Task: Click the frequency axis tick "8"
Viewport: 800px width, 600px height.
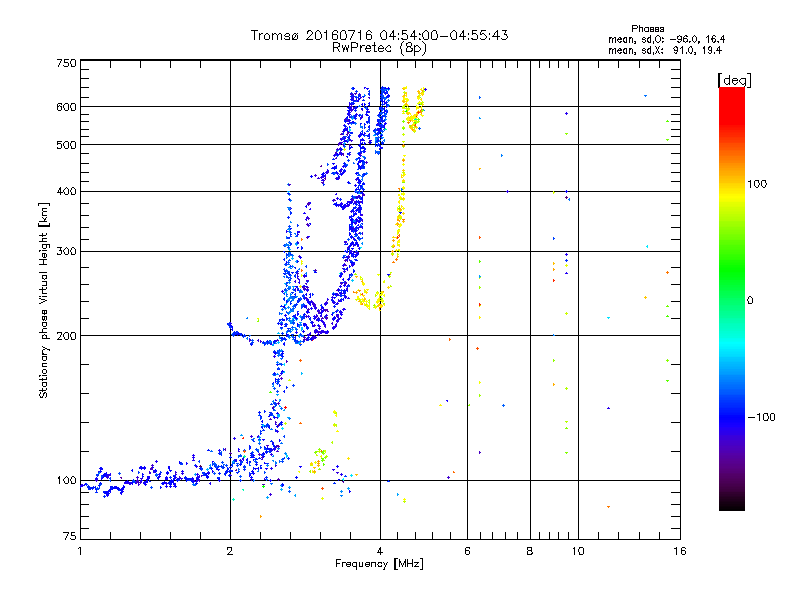Action: (x=530, y=551)
